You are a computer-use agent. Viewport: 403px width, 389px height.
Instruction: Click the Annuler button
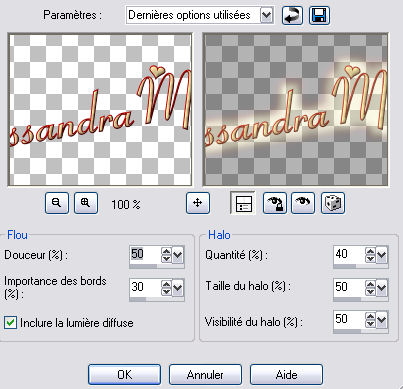pos(205,375)
